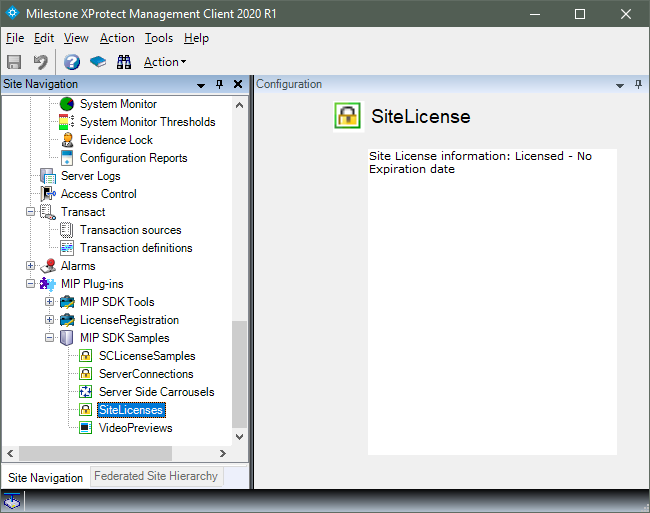
Task: Select the System Monitor pie chart icon
Action: click(67, 104)
